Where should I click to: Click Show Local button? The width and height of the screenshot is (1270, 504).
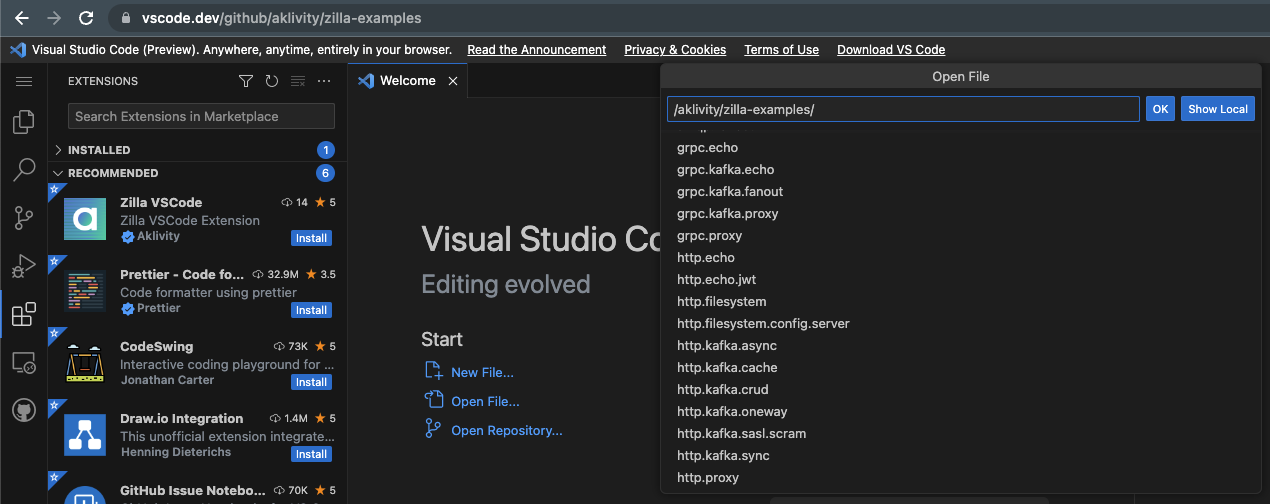click(1218, 109)
